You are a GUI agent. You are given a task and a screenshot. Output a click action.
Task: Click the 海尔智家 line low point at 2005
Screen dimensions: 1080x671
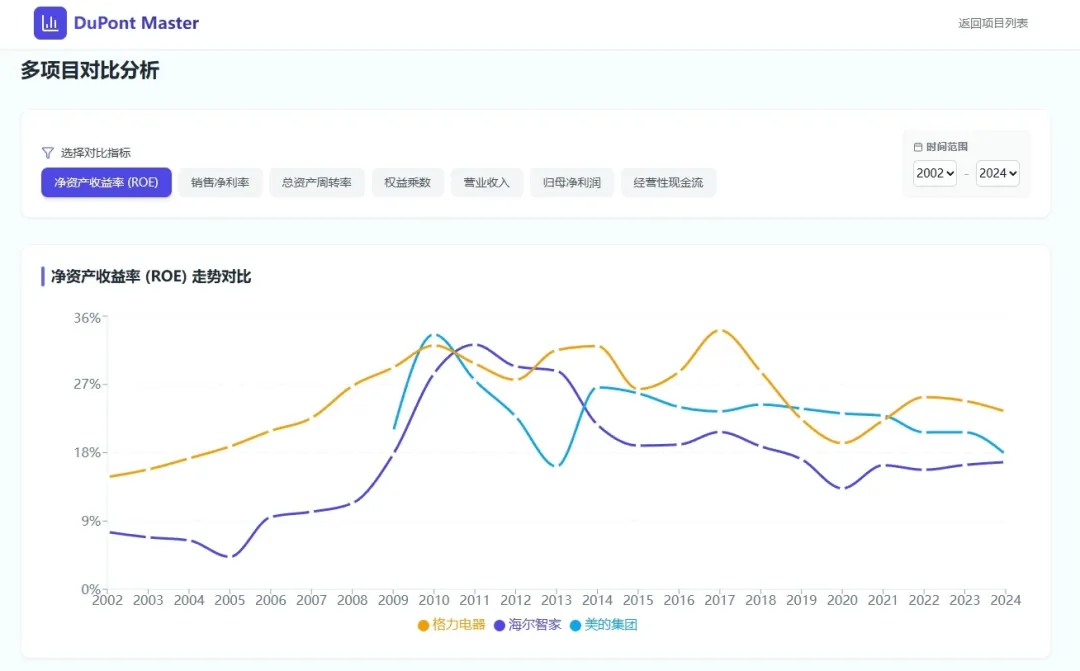pyautogui.click(x=230, y=557)
